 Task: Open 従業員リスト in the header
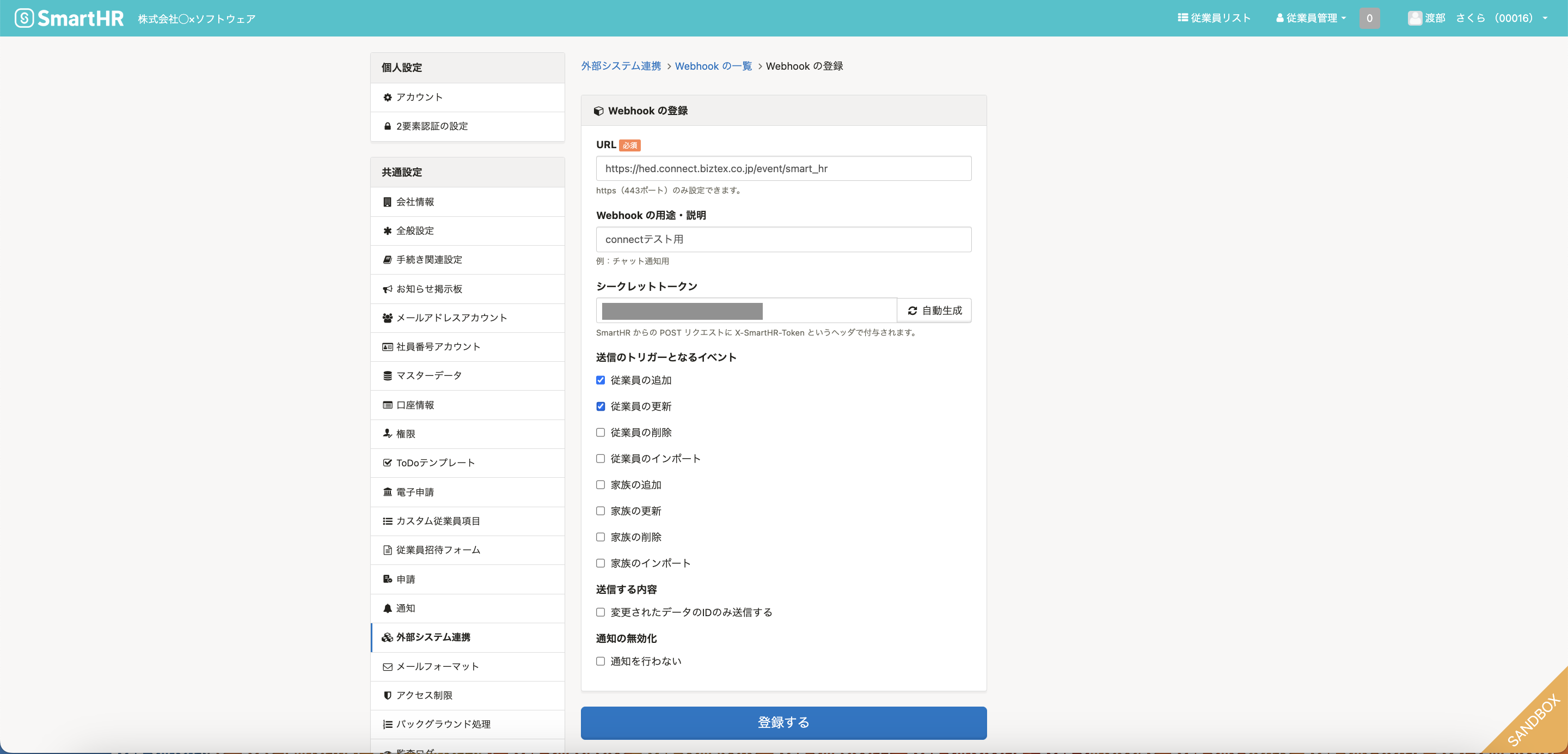click(1214, 19)
